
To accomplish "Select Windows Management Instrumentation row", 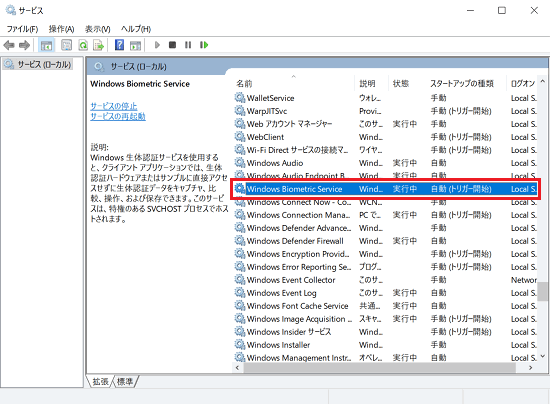I will point(385,357).
